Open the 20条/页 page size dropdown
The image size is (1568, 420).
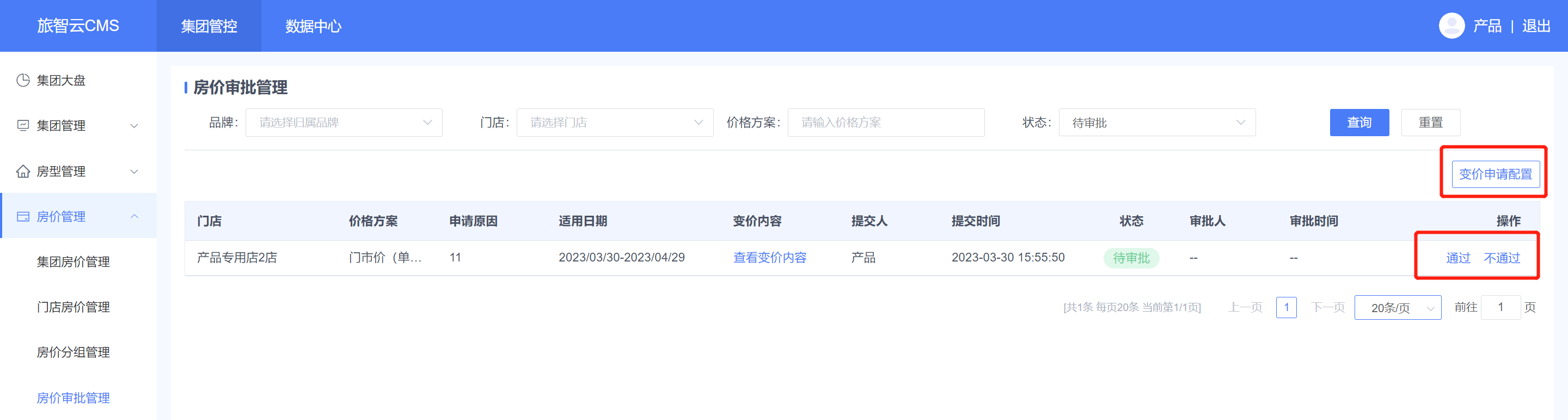(x=1398, y=307)
